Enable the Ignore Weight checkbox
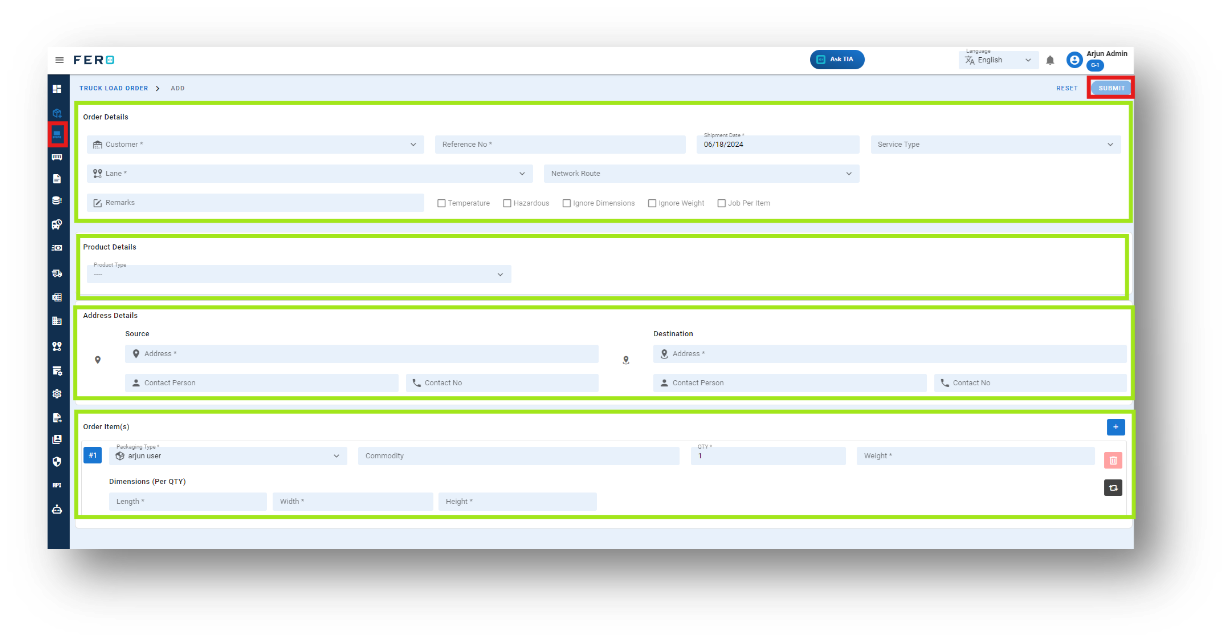Image resolution: width=1231 pixels, height=644 pixels. coord(651,203)
